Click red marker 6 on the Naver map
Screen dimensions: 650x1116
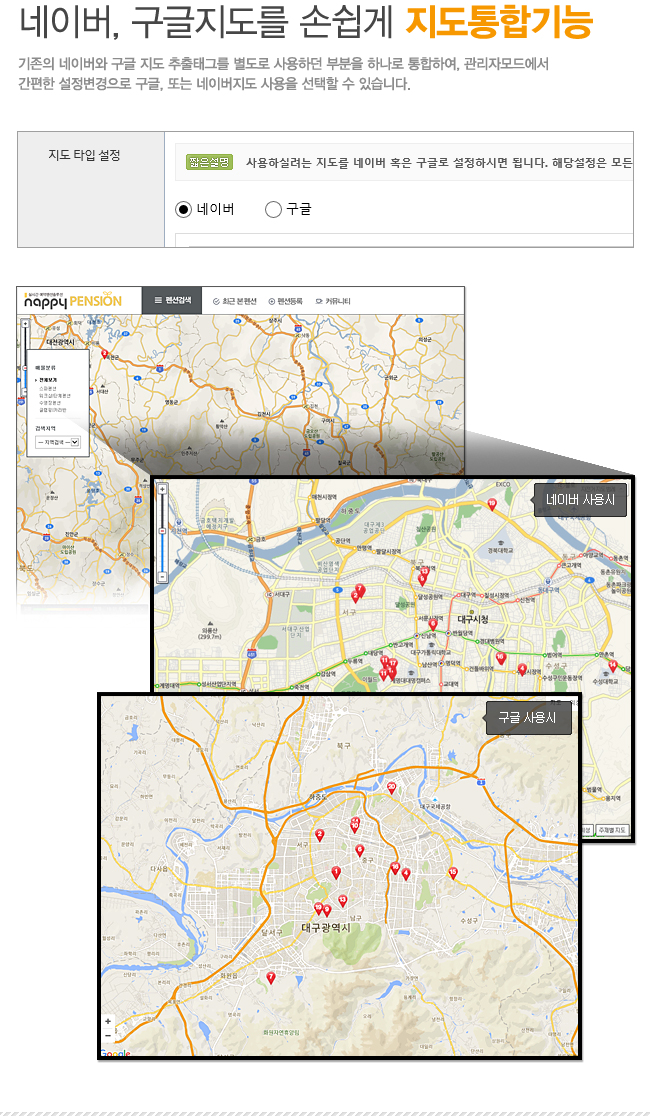(x=433, y=625)
